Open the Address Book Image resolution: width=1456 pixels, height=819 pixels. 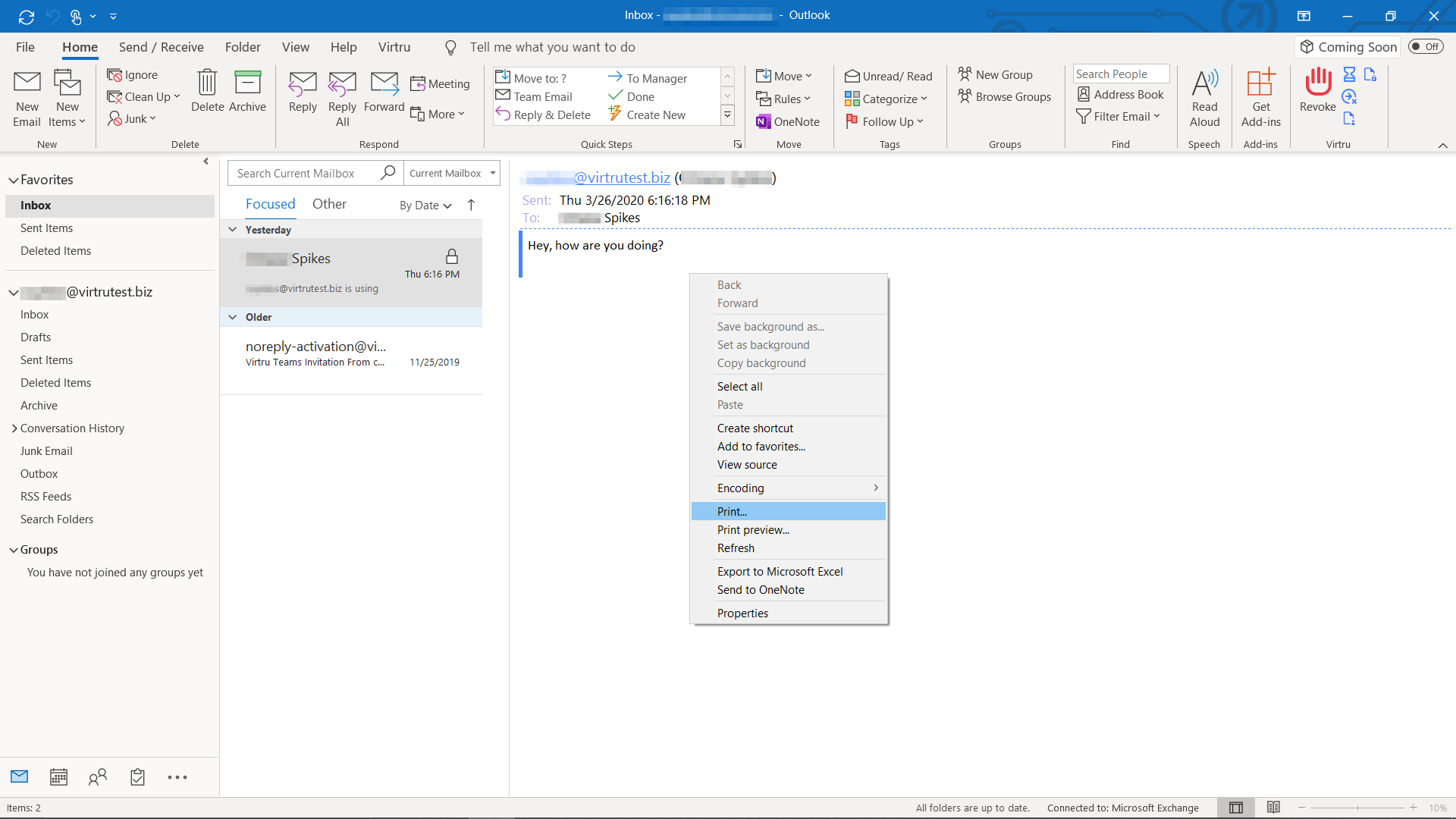pos(1121,94)
